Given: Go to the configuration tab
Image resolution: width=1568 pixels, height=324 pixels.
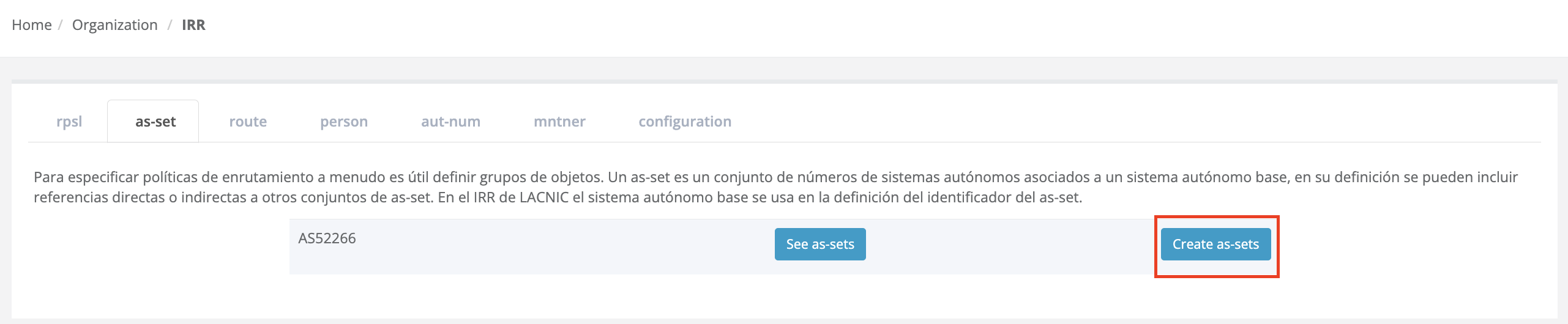Looking at the screenshot, I should [x=685, y=122].
